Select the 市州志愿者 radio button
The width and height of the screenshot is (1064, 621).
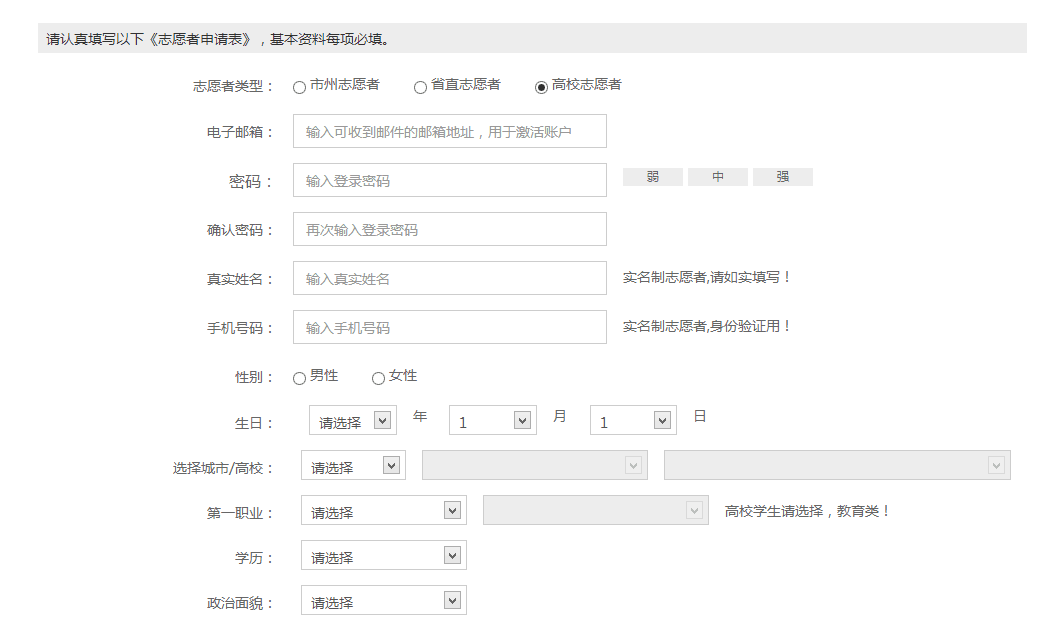[299, 87]
